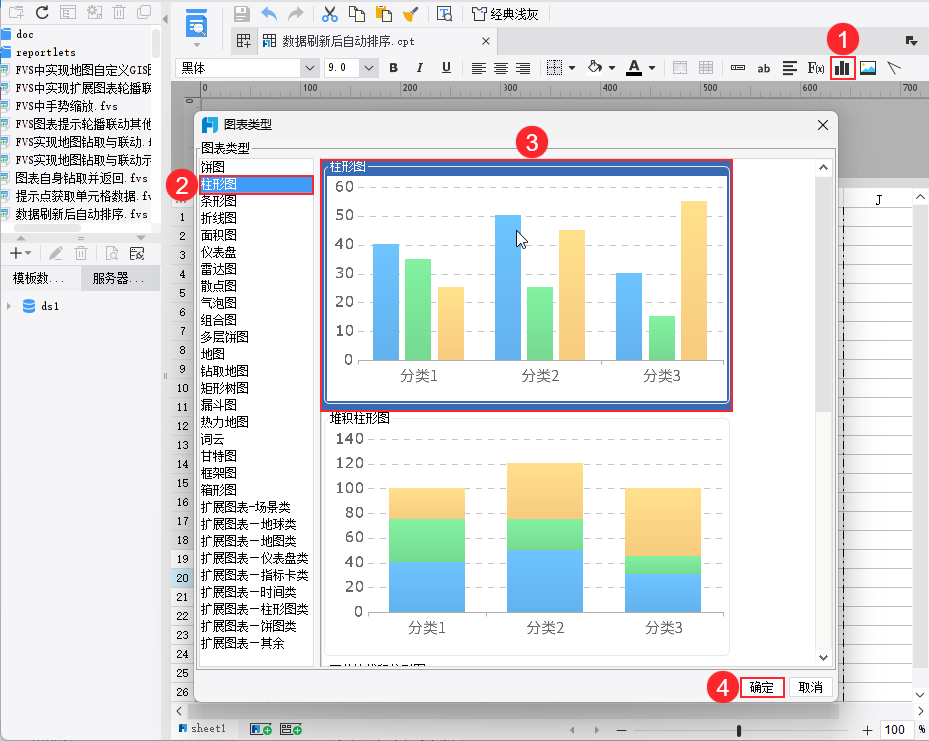The width and height of the screenshot is (929, 741).
Task: Open the reportlets folder in file tree
Action: coord(46,52)
